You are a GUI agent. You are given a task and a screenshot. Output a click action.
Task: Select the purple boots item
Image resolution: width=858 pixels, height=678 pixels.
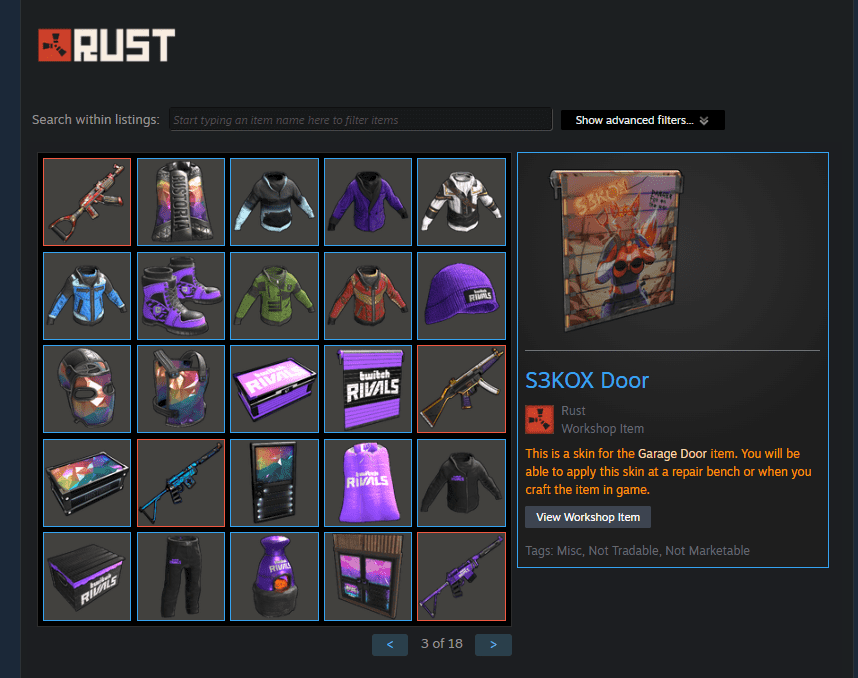pyautogui.click(x=181, y=295)
